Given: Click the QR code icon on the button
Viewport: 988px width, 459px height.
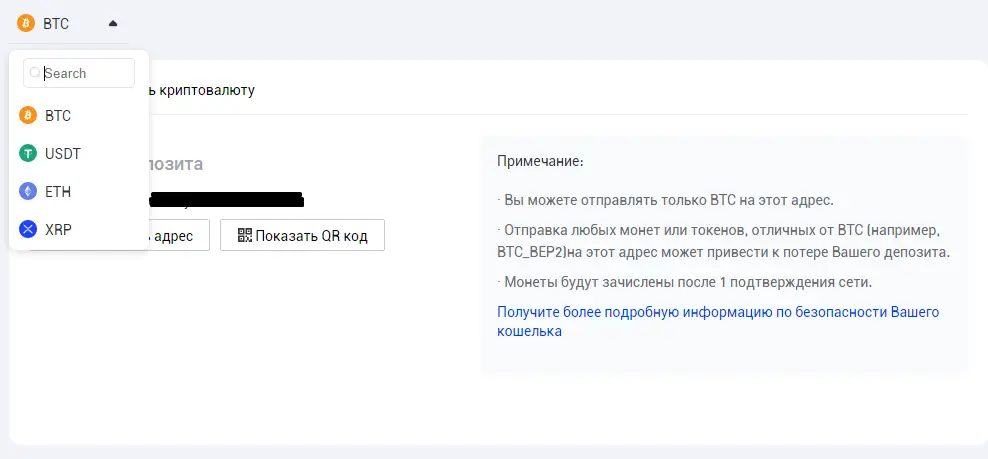Looking at the screenshot, I should click(x=244, y=235).
